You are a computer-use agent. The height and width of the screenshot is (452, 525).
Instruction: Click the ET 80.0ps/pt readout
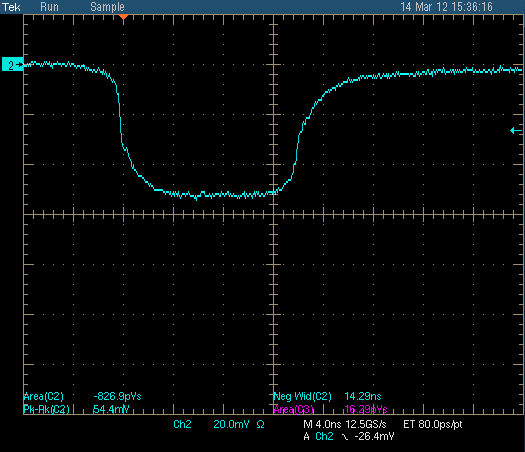point(433,424)
